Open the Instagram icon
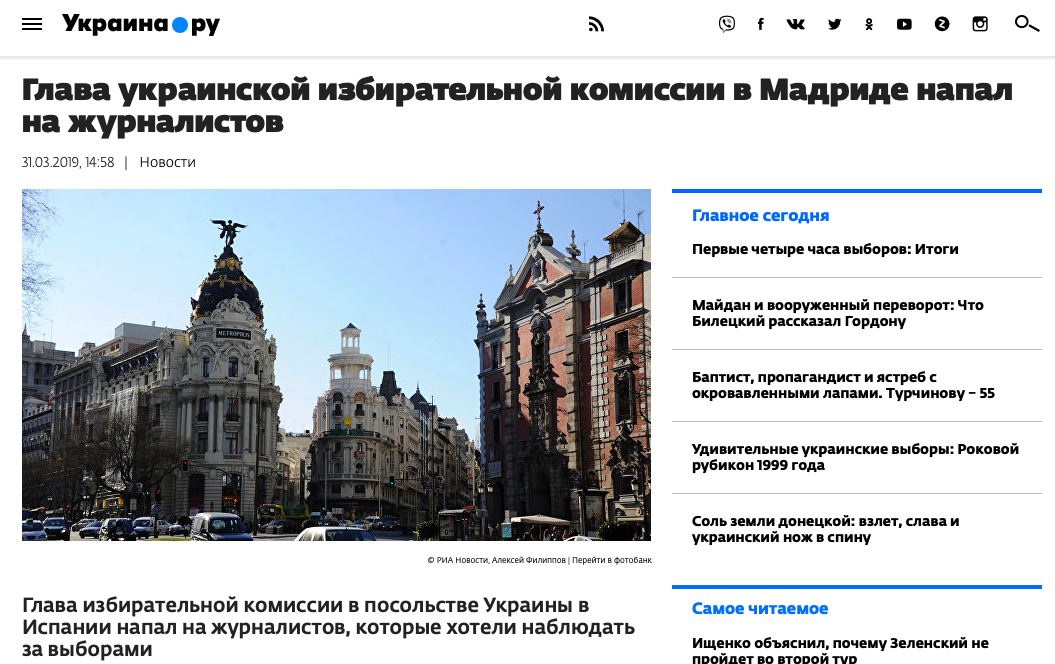The height and width of the screenshot is (664, 1055). (x=980, y=24)
